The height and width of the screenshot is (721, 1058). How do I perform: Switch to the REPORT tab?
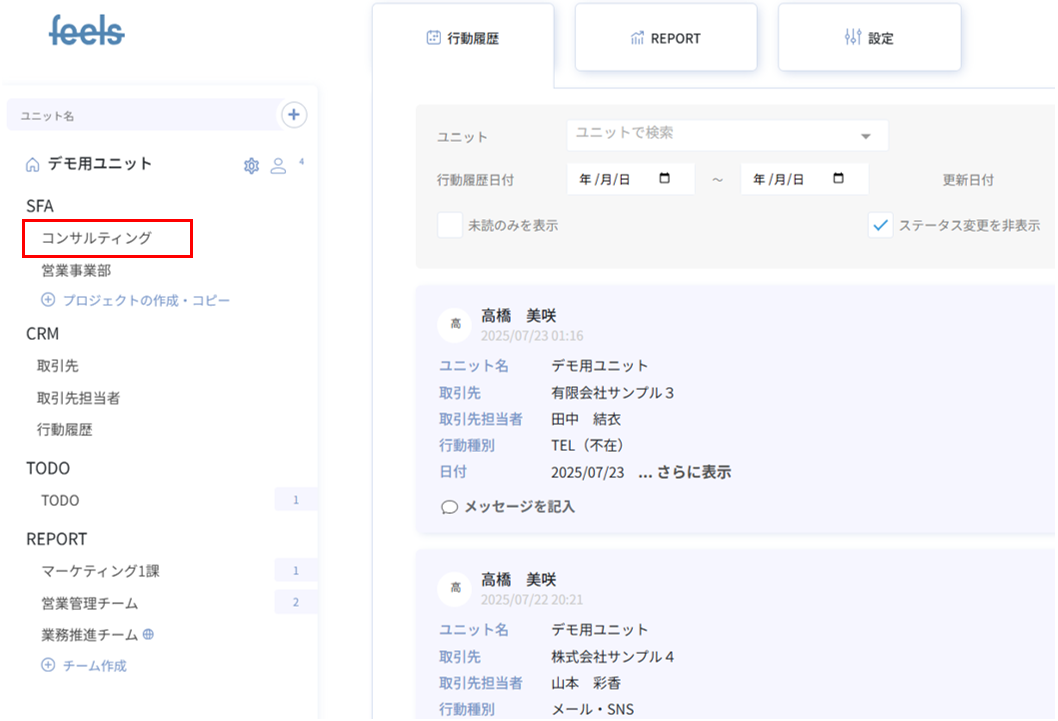click(665, 38)
